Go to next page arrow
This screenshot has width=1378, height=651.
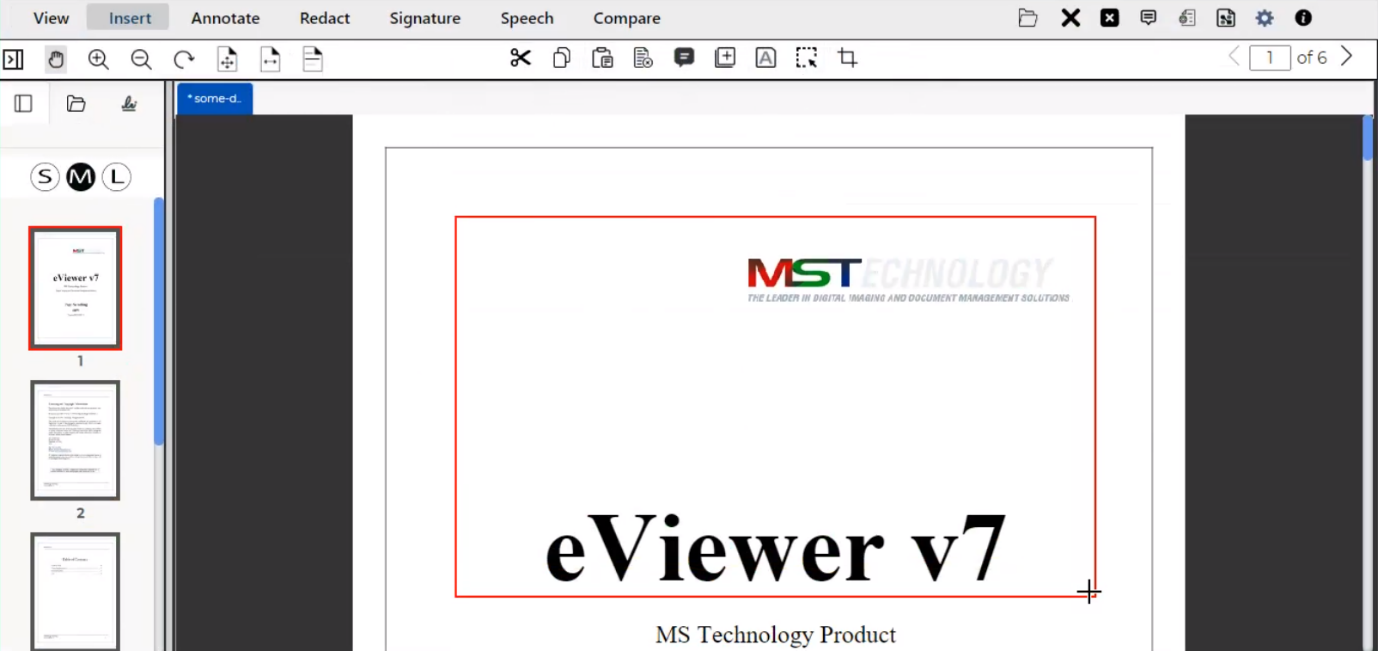pyautogui.click(x=1346, y=57)
